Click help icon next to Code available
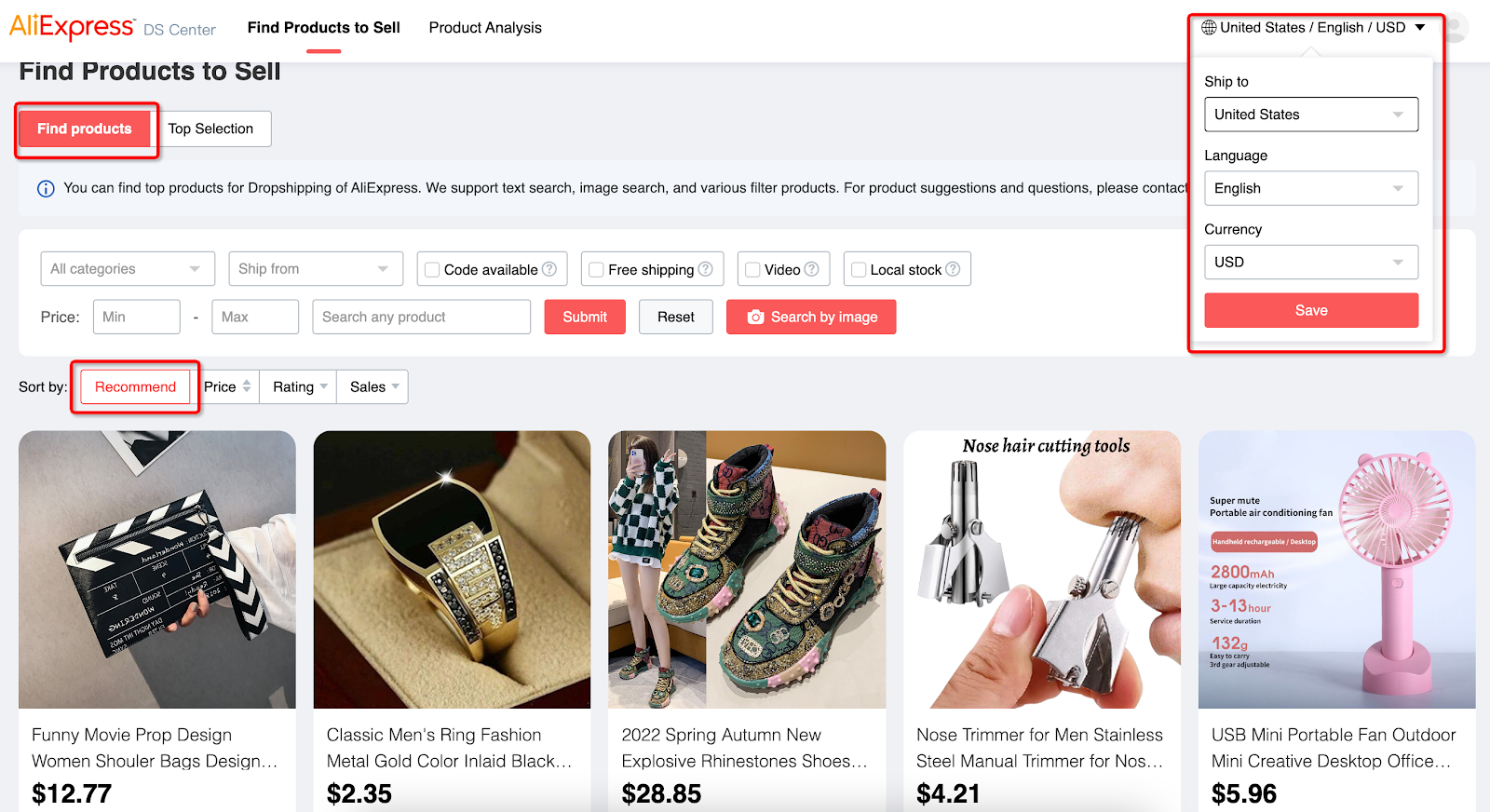The height and width of the screenshot is (812, 1490). [x=549, y=269]
